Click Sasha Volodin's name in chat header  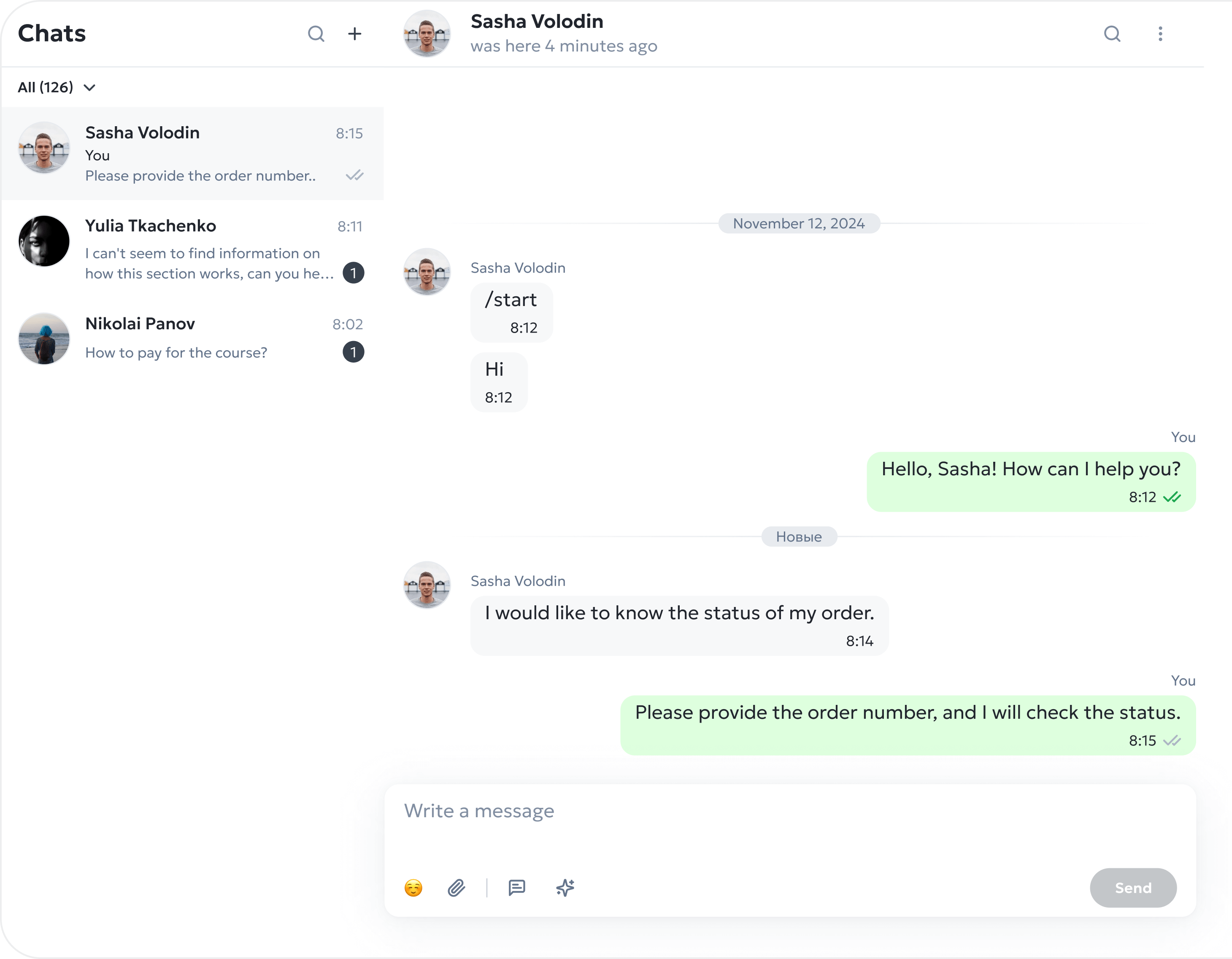[536, 22]
